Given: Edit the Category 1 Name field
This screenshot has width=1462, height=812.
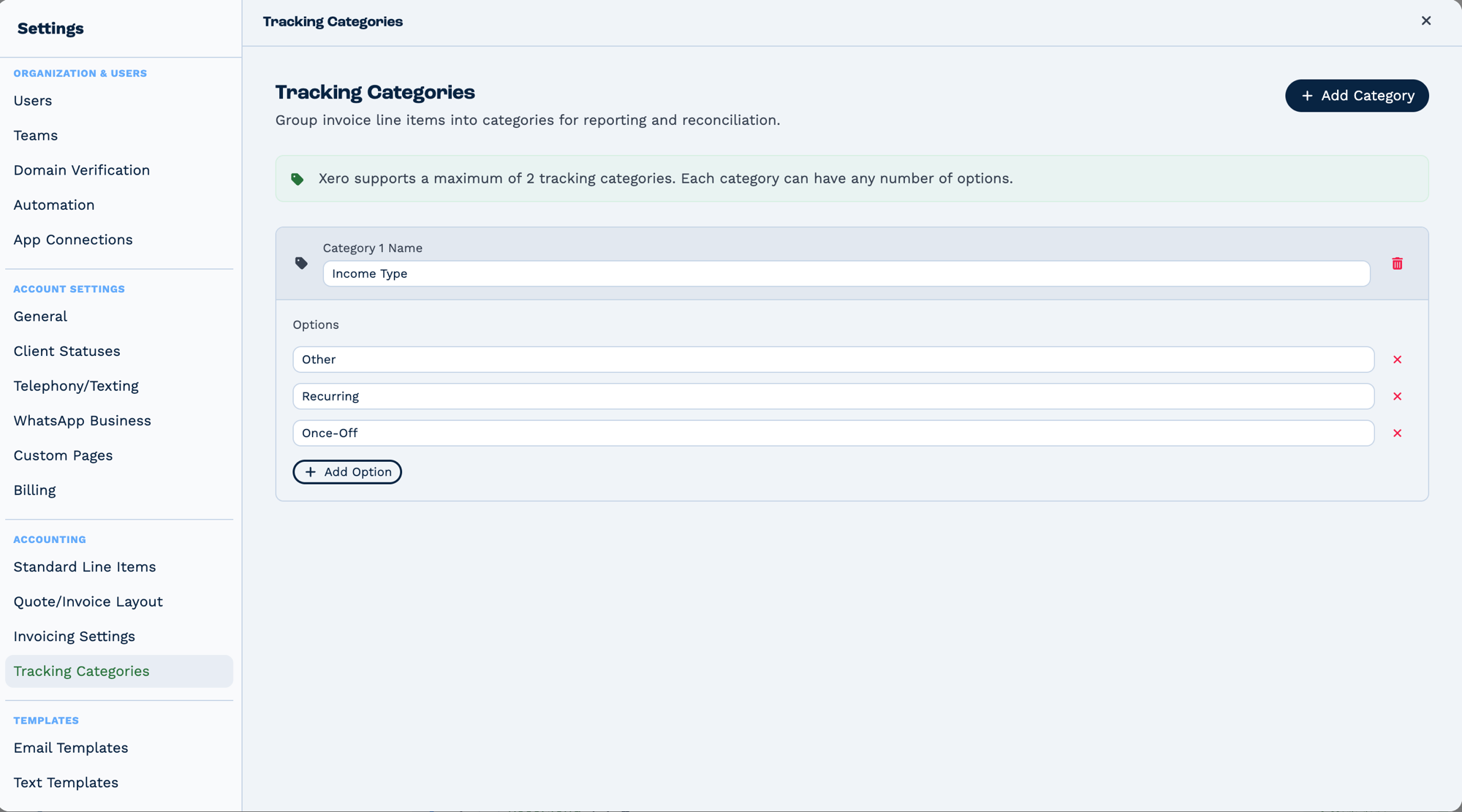Looking at the screenshot, I should 846,273.
